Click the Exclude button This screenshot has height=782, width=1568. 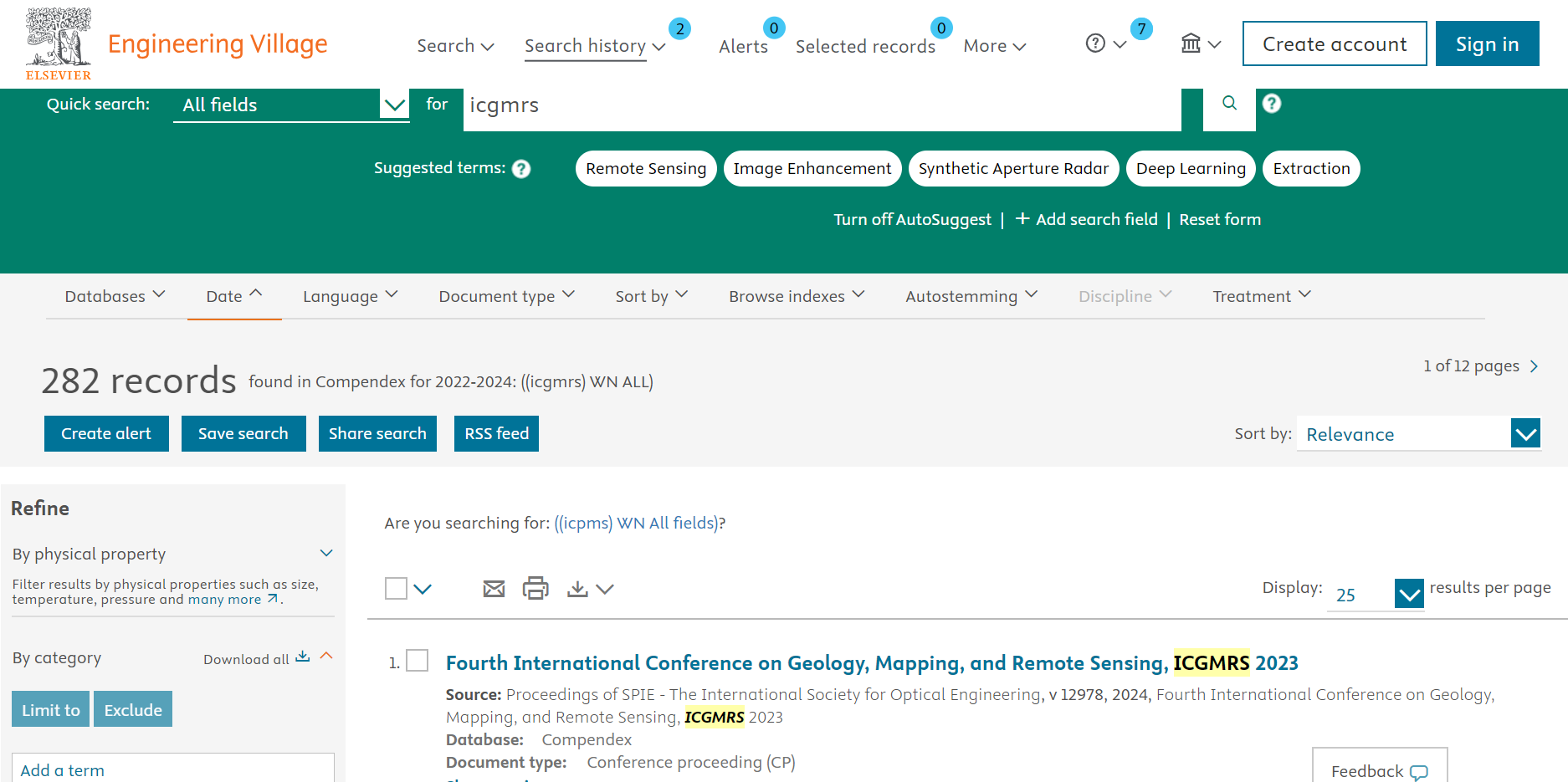pos(133,709)
